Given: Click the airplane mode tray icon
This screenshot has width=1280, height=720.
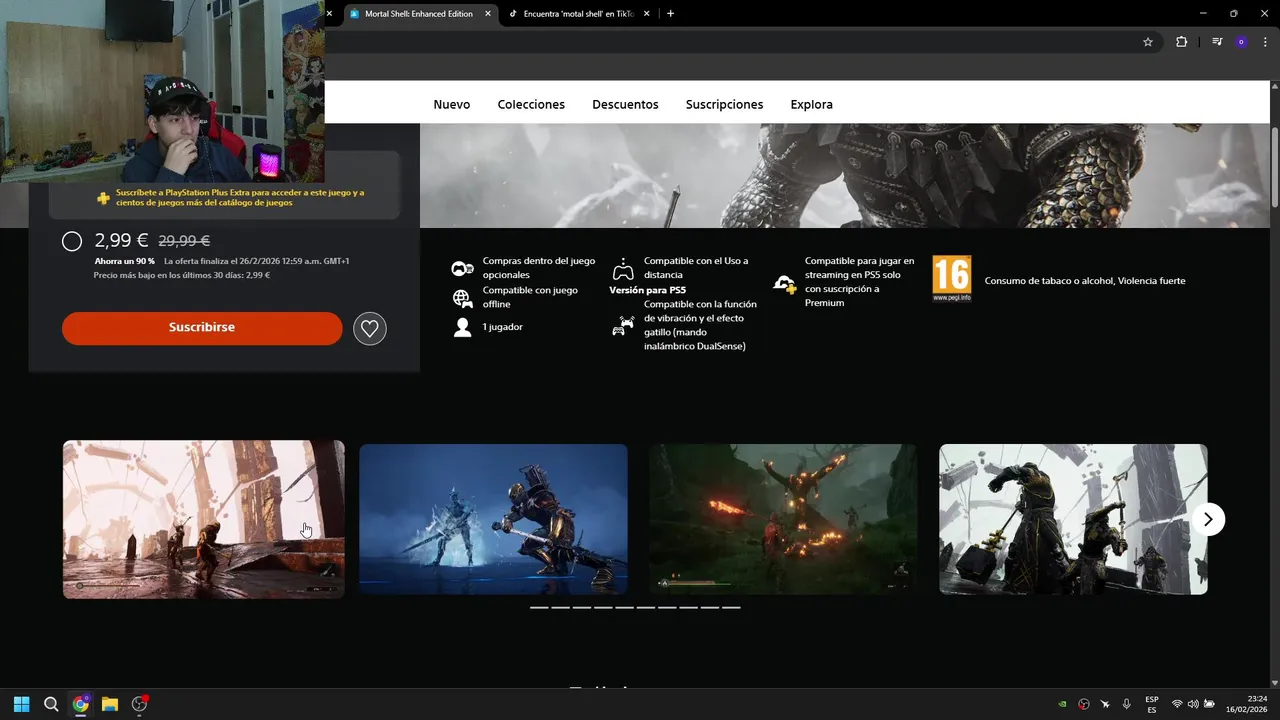Looking at the screenshot, I should [x=1105, y=704].
